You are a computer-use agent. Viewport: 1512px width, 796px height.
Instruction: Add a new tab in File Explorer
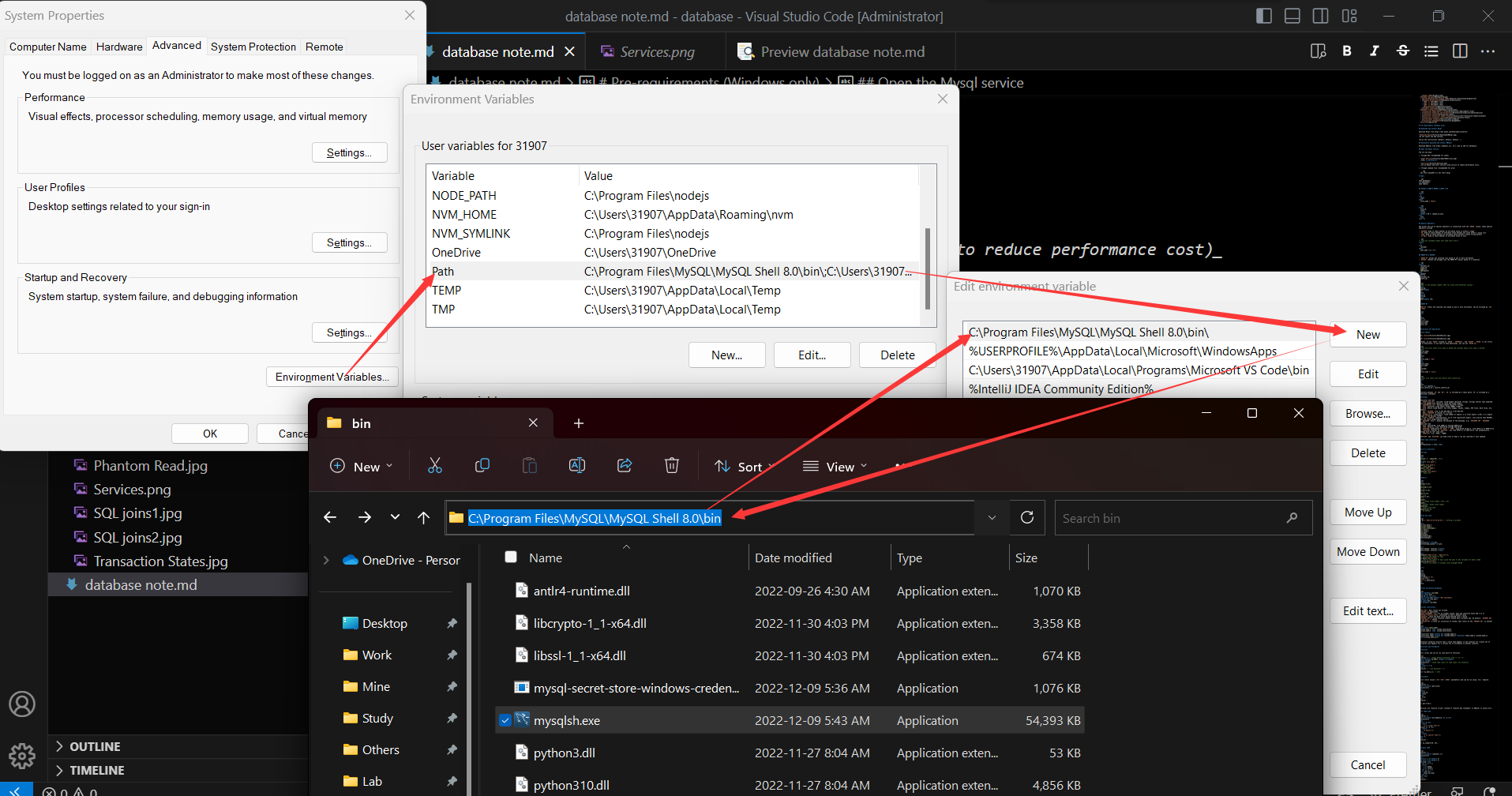pos(579,423)
